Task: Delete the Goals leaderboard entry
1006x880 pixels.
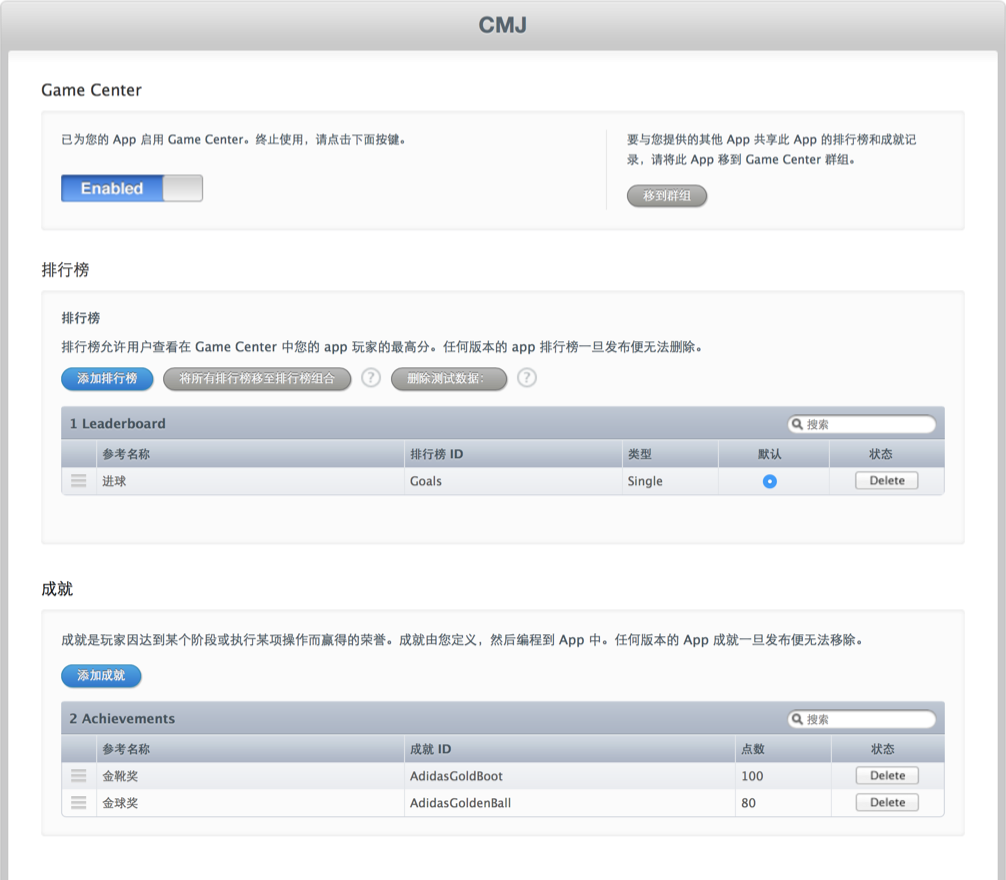Action: 888,480
